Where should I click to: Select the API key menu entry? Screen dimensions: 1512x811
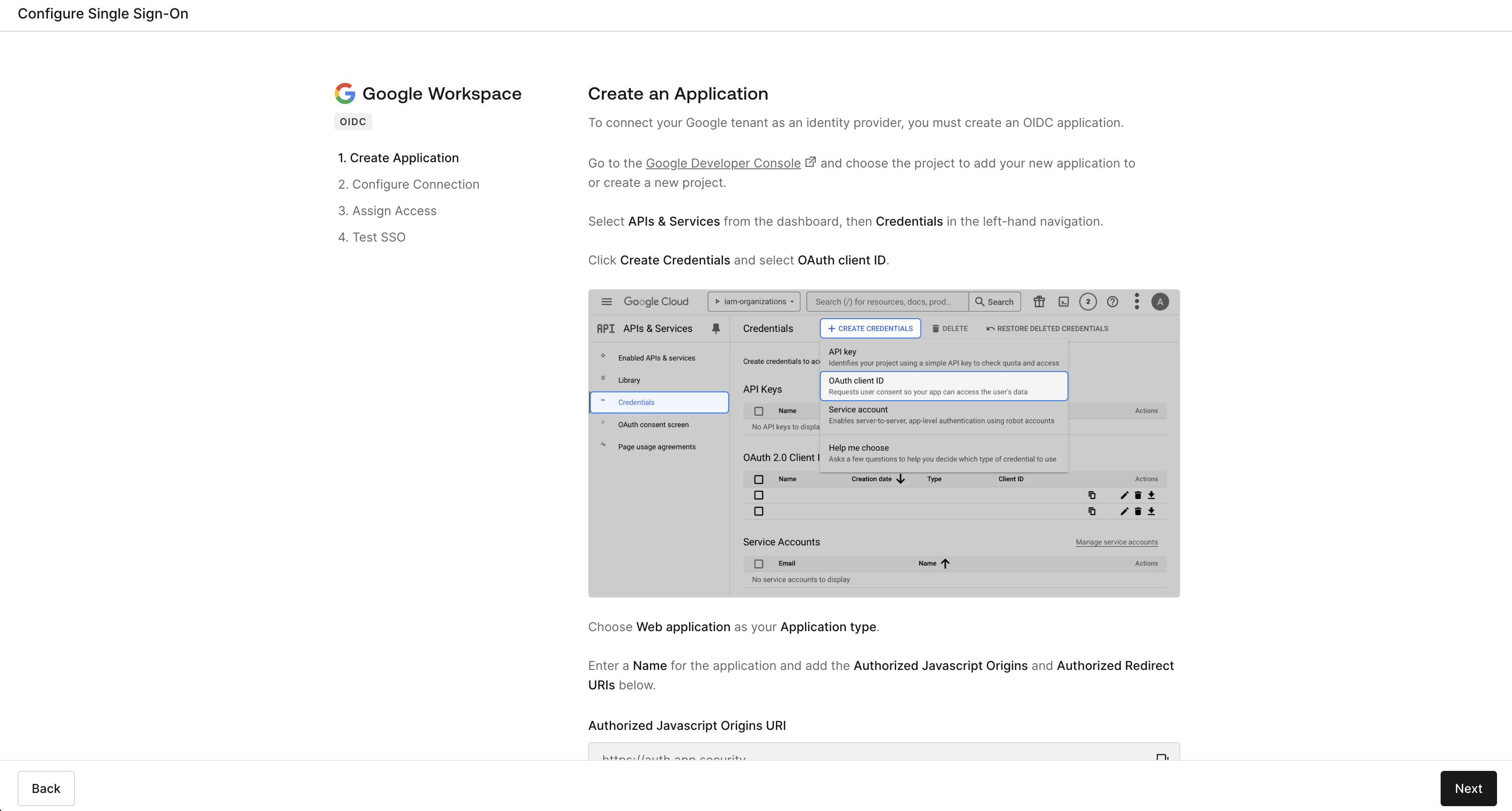944,357
